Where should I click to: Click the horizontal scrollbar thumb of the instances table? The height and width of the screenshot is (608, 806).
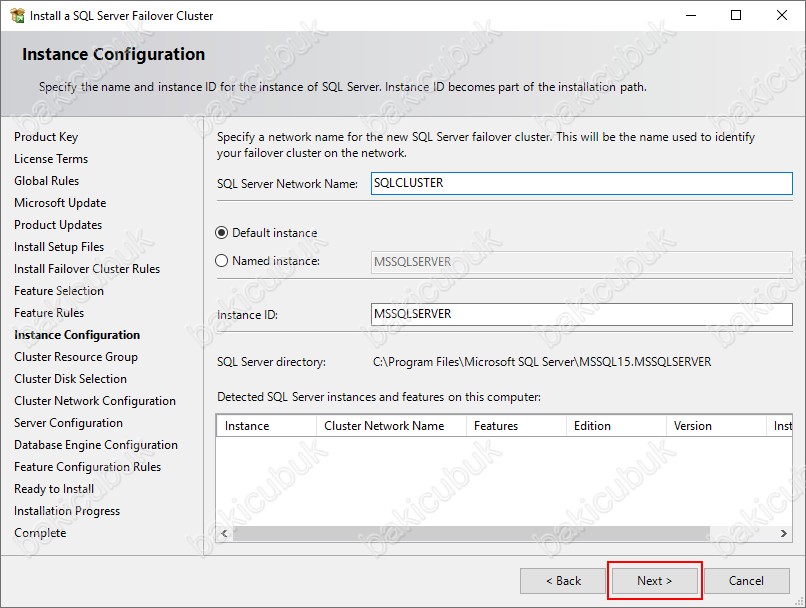point(471,533)
